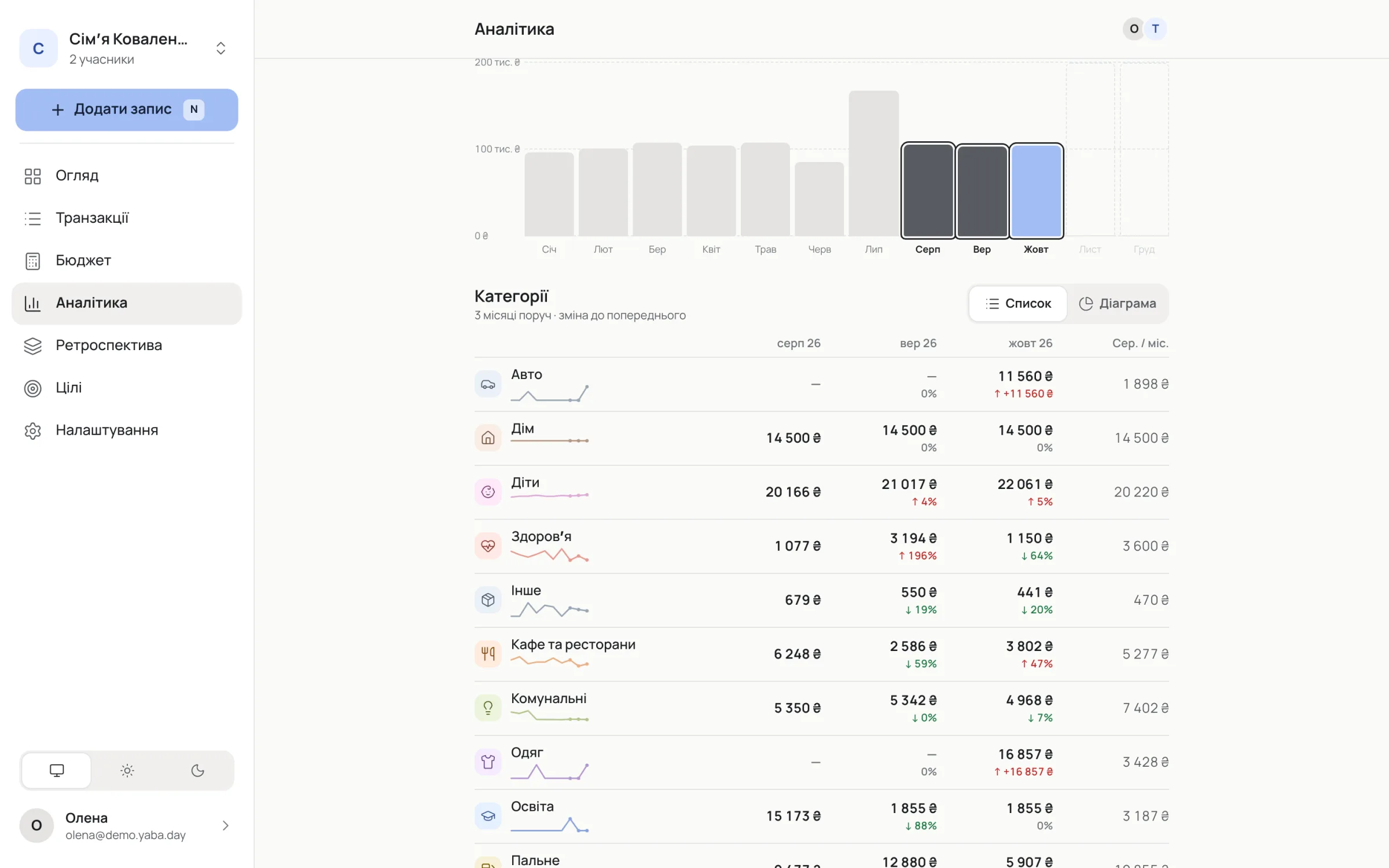Click Освіта 15 173 ₴ value
The width and height of the screenshot is (1389, 868).
click(x=793, y=816)
